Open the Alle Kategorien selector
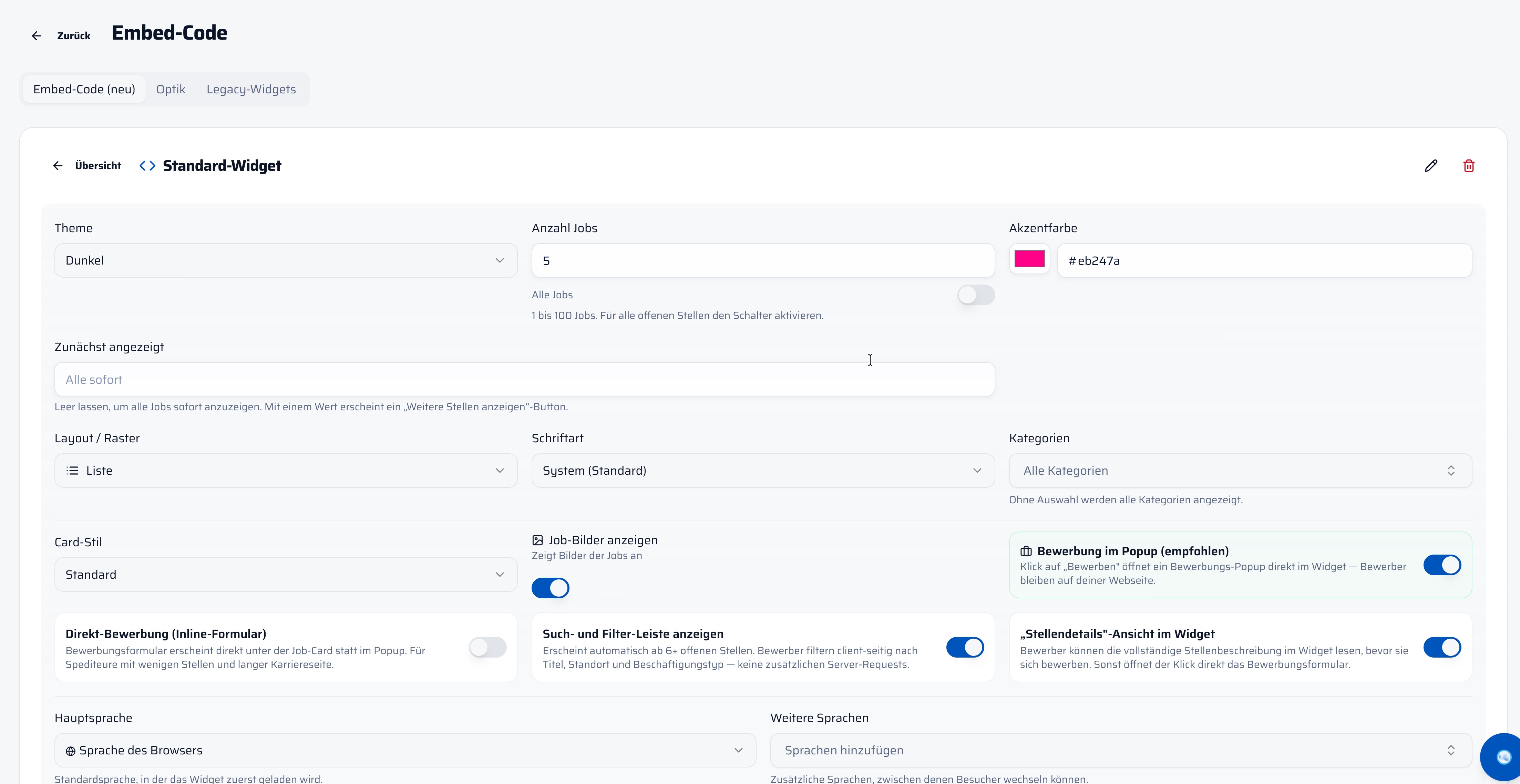The image size is (1520, 784). [1240, 471]
